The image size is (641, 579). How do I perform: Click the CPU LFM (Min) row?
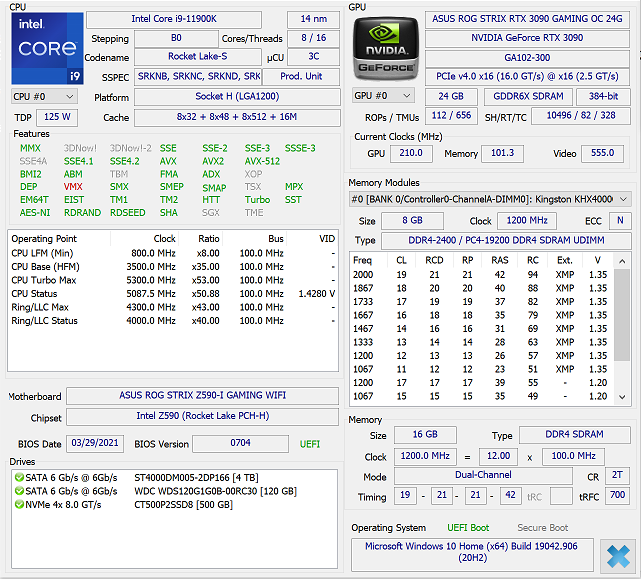point(173,254)
